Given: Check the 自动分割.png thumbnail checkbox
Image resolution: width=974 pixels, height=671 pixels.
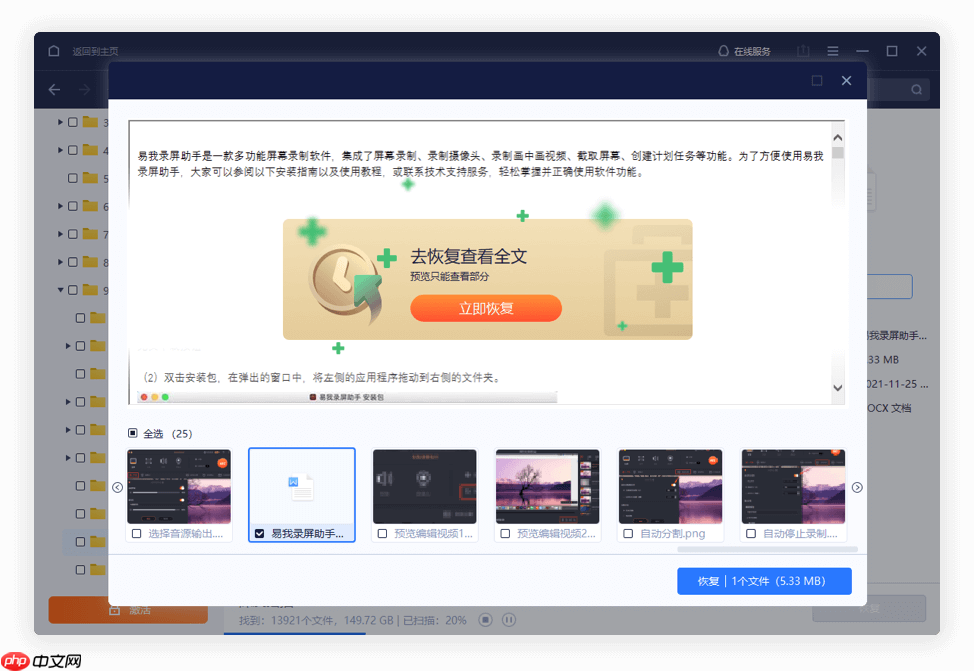Looking at the screenshot, I should click(628, 534).
